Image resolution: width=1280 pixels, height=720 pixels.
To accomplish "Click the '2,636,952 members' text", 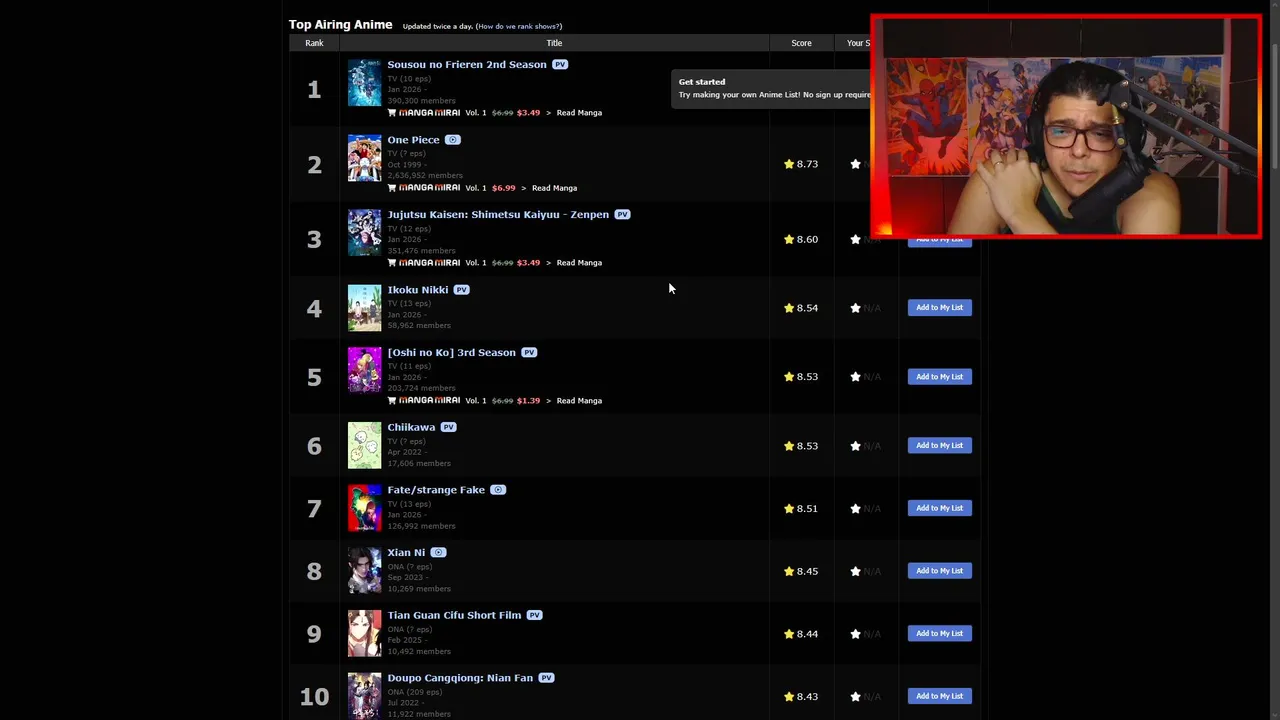I will (425, 176).
